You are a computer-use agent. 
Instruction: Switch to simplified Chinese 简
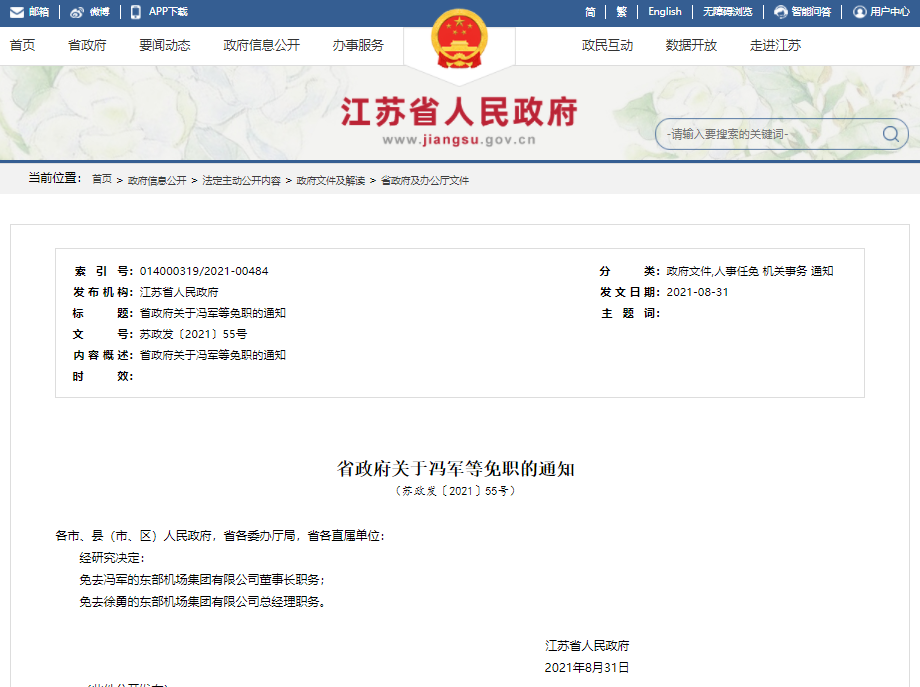pos(590,12)
